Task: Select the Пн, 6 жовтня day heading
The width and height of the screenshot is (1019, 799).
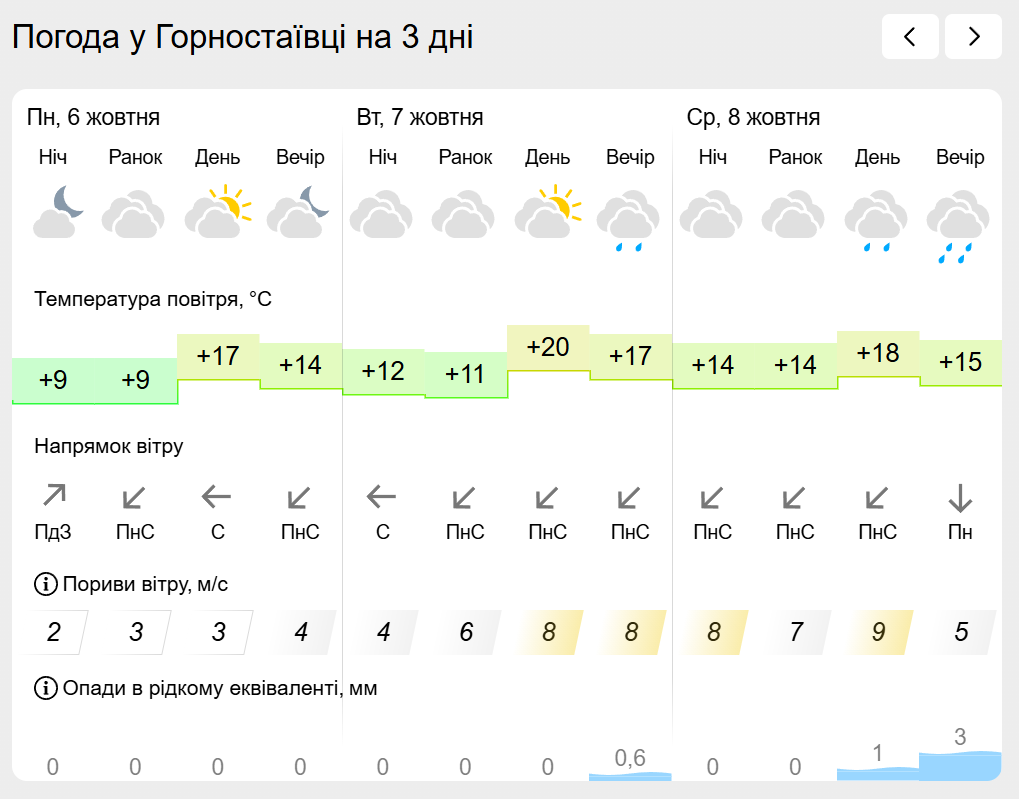Action: pos(93,118)
